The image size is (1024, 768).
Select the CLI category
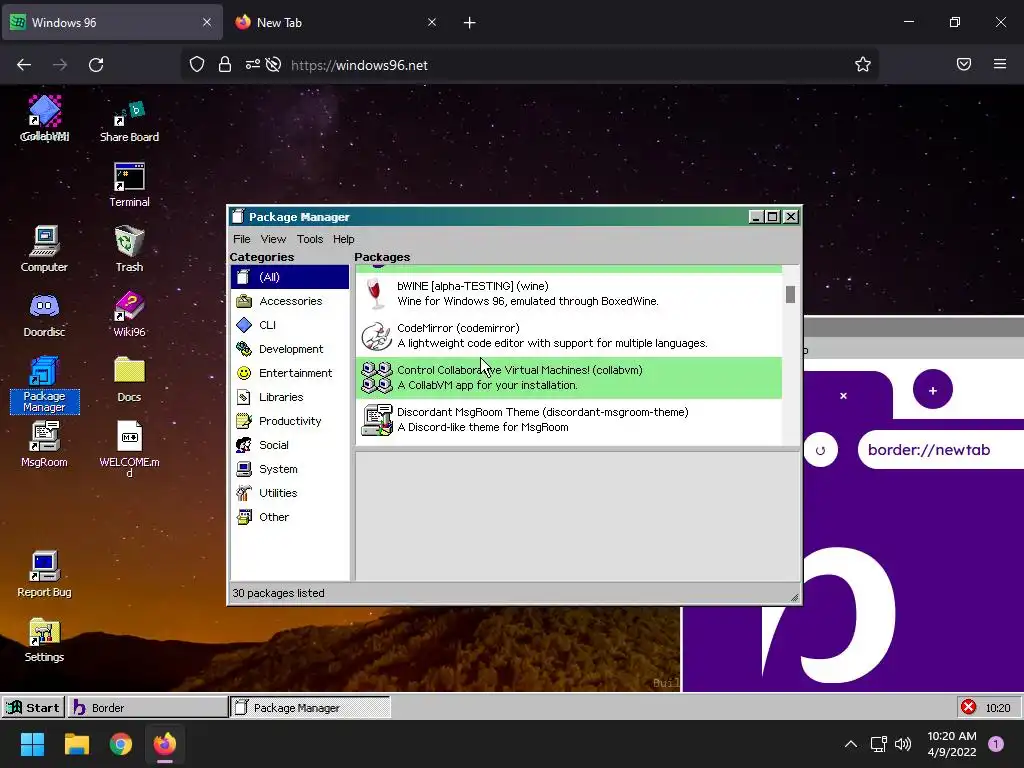(290, 325)
